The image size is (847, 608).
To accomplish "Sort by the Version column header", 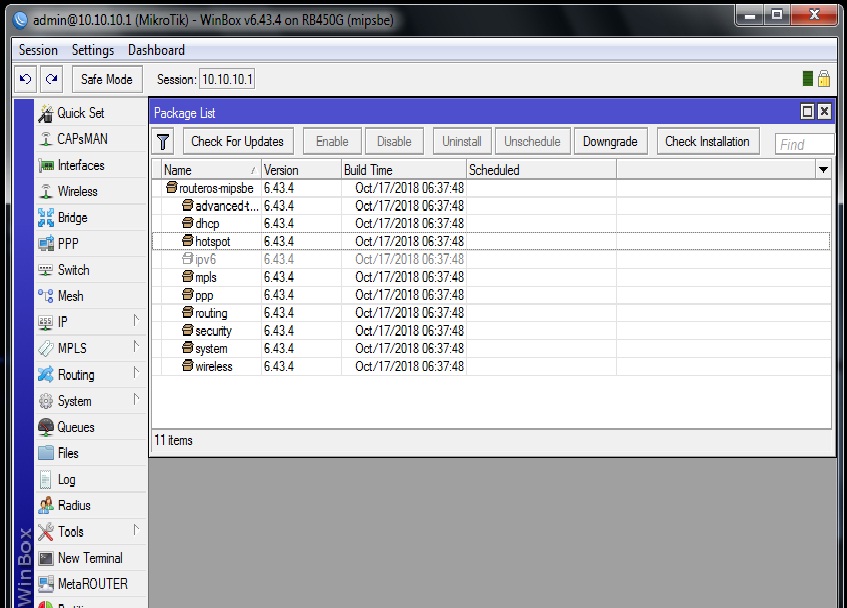I will 301,170.
